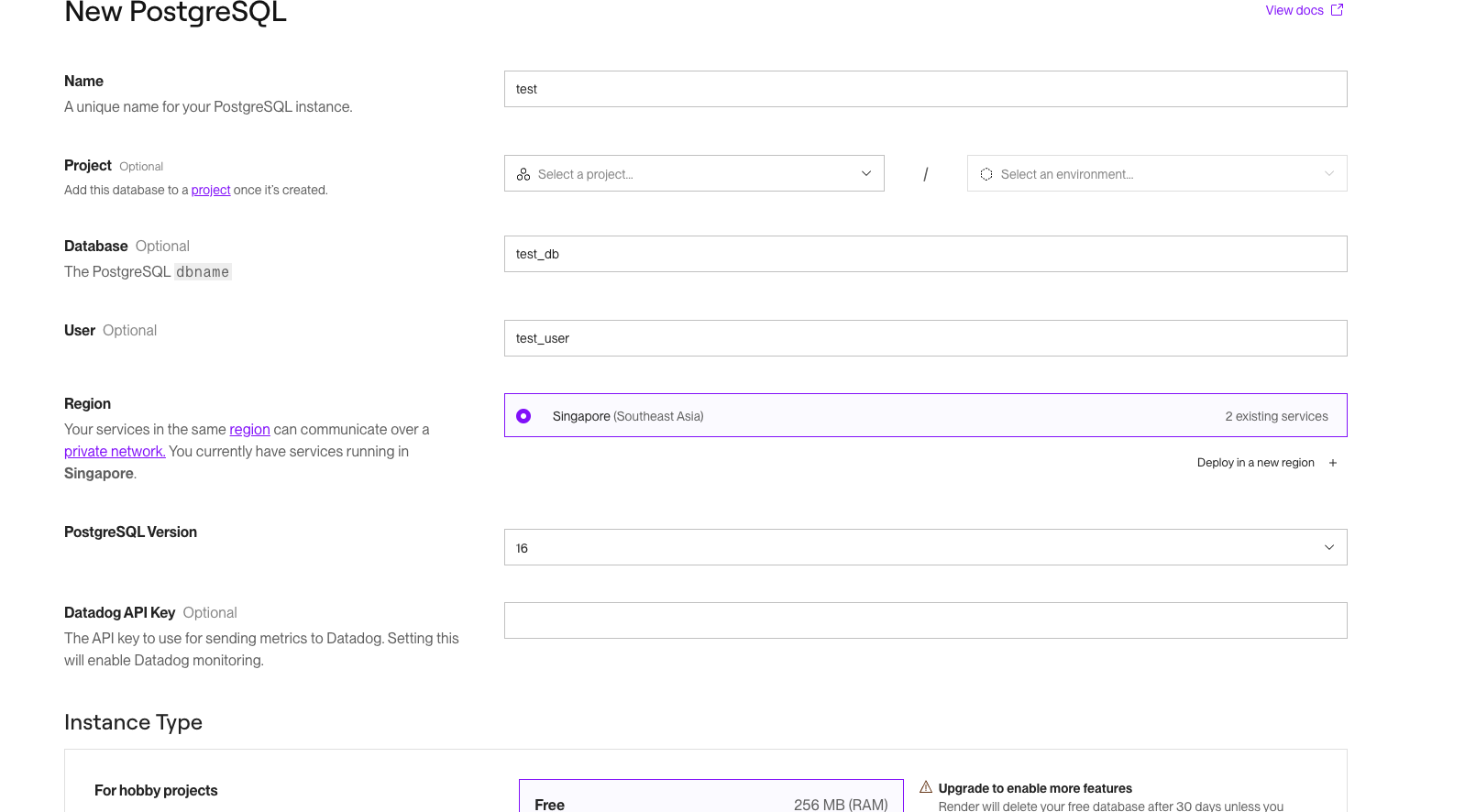Open the region documentation link

coord(249,429)
